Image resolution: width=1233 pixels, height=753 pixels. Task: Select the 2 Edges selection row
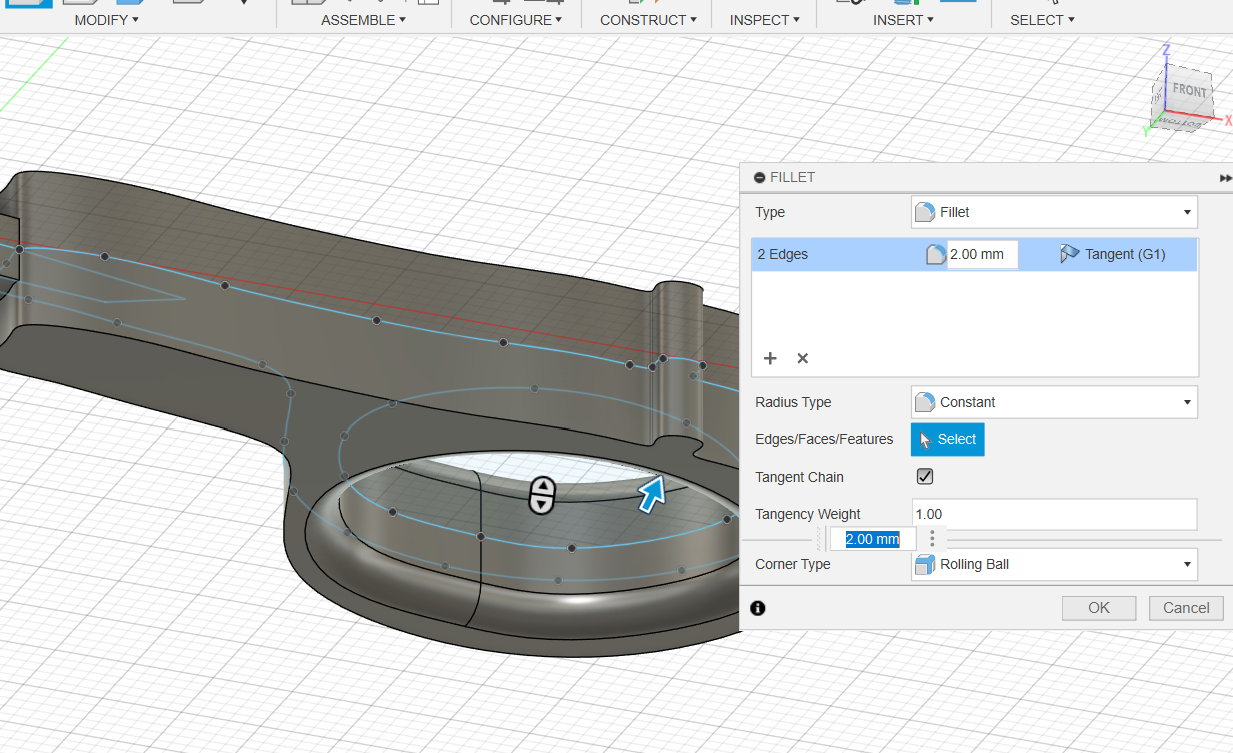[x=973, y=254]
